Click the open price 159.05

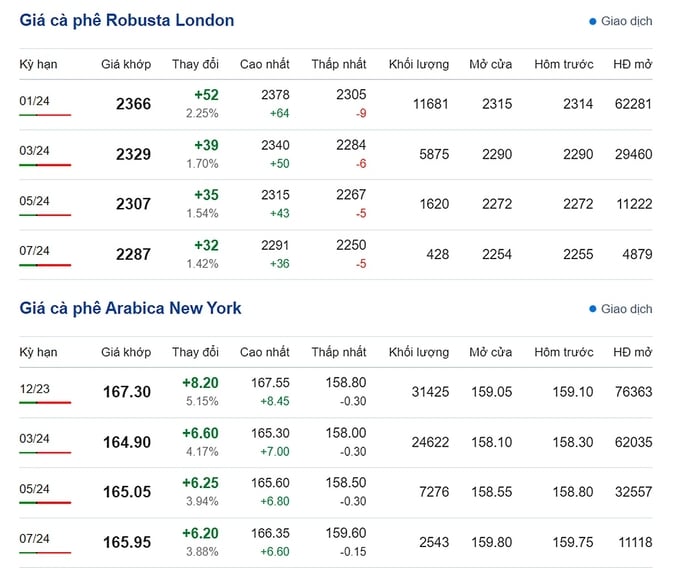492,392
